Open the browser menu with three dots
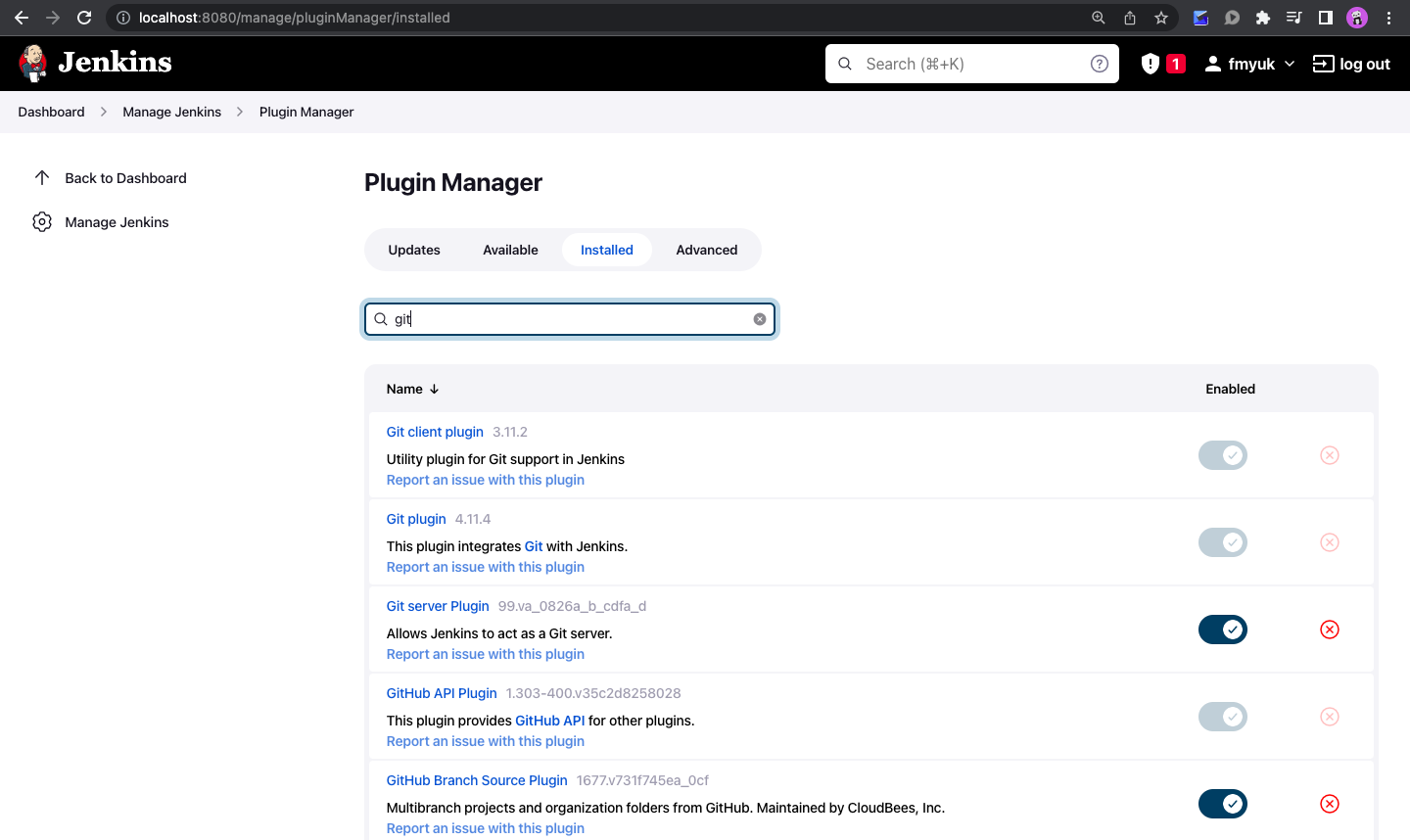 pos(1389,18)
